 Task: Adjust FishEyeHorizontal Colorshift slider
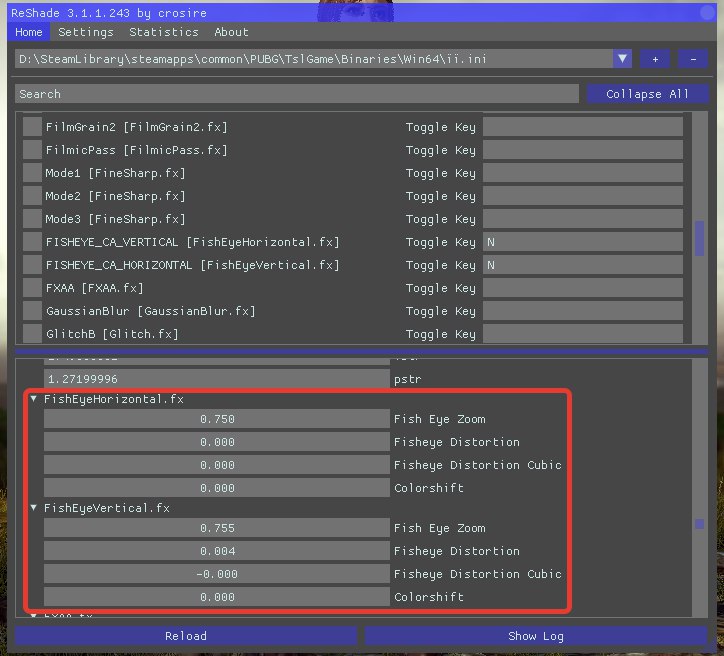tap(217, 488)
